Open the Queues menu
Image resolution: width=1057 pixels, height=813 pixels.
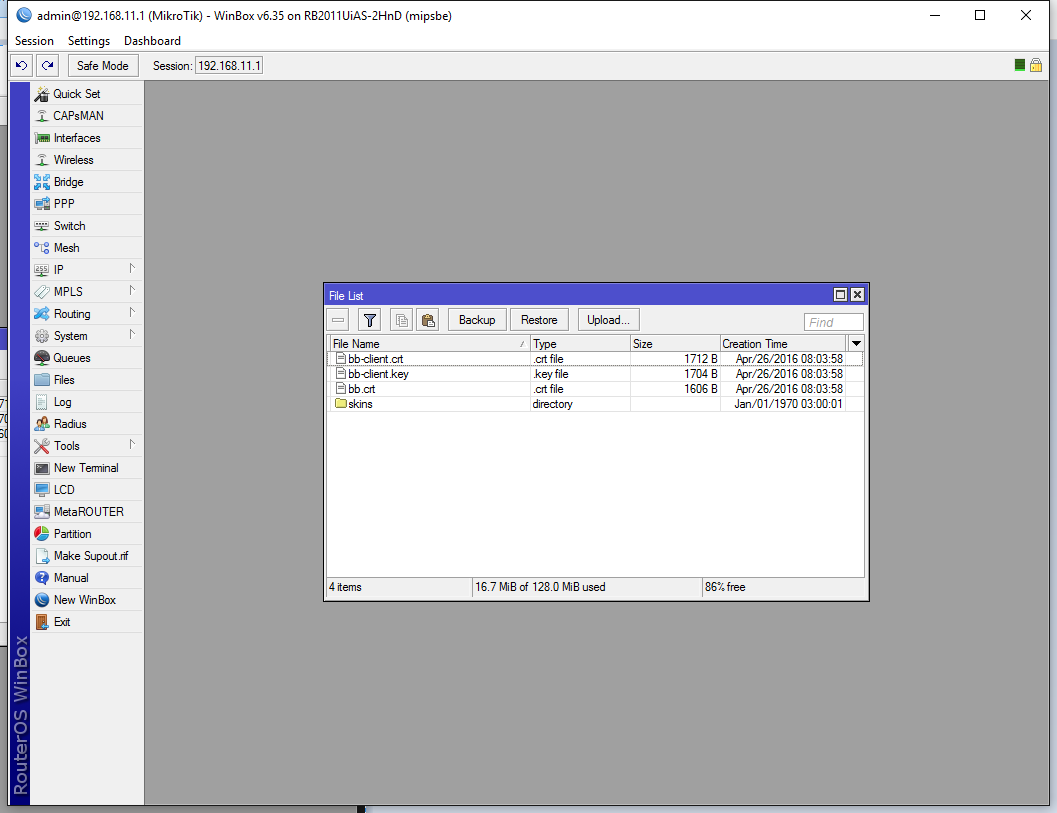click(x=87, y=358)
